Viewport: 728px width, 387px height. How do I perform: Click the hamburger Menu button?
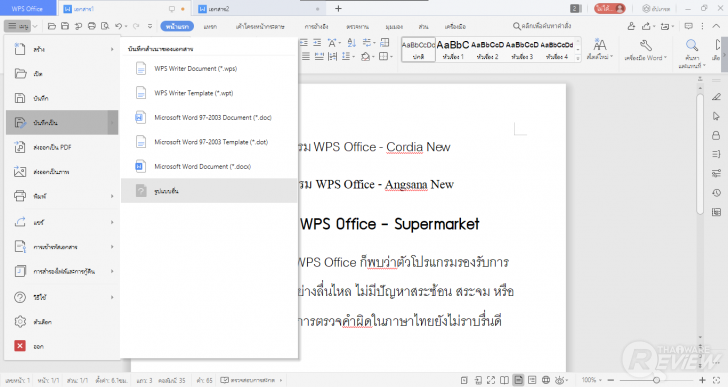click(18, 26)
